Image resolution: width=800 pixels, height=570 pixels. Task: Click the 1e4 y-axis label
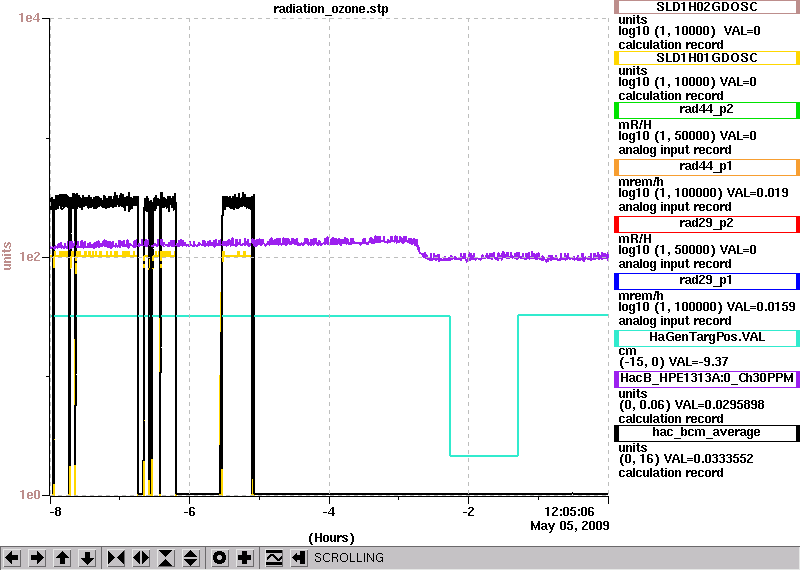[x=28, y=18]
